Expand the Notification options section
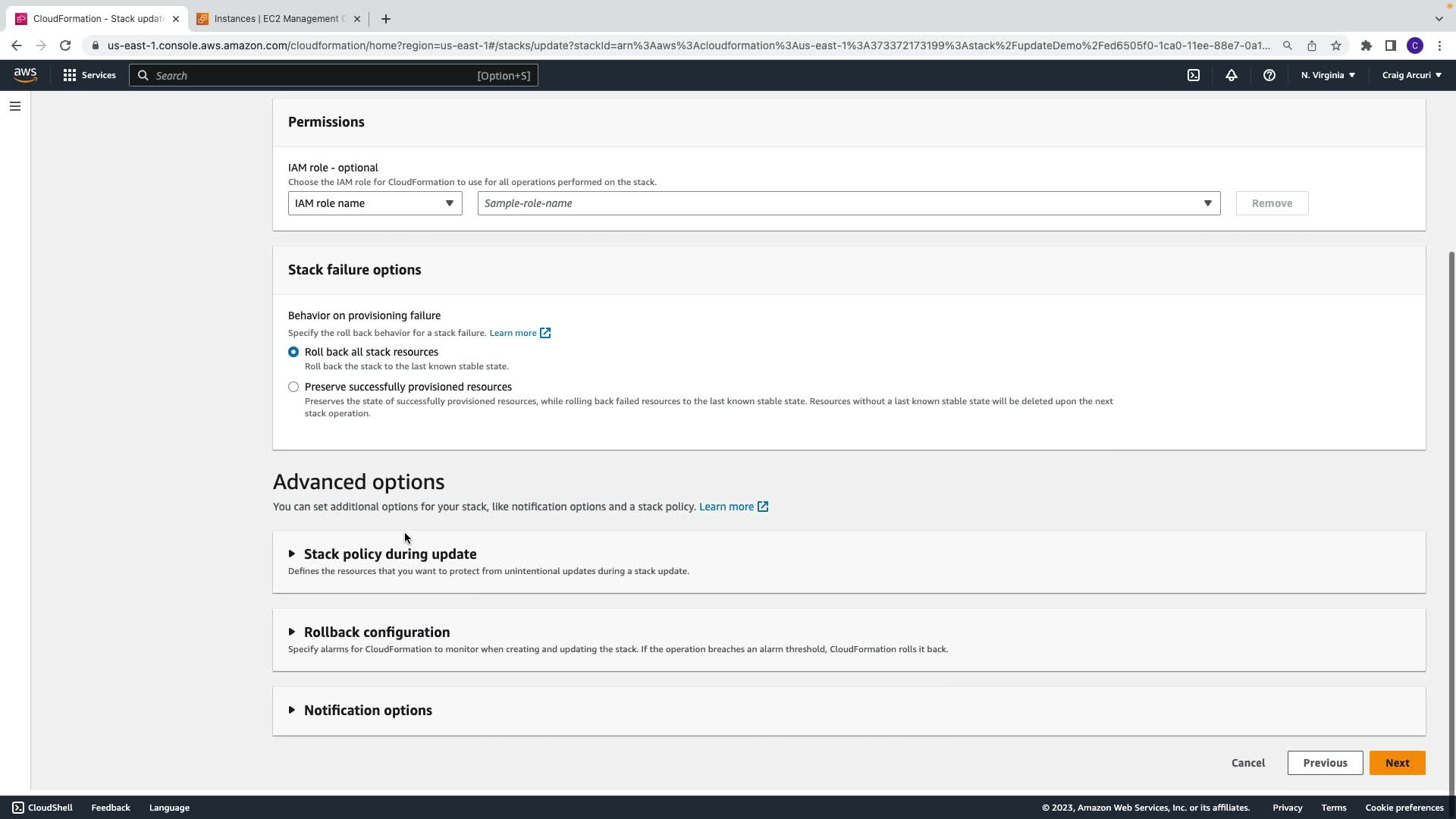 coord(368,711)
